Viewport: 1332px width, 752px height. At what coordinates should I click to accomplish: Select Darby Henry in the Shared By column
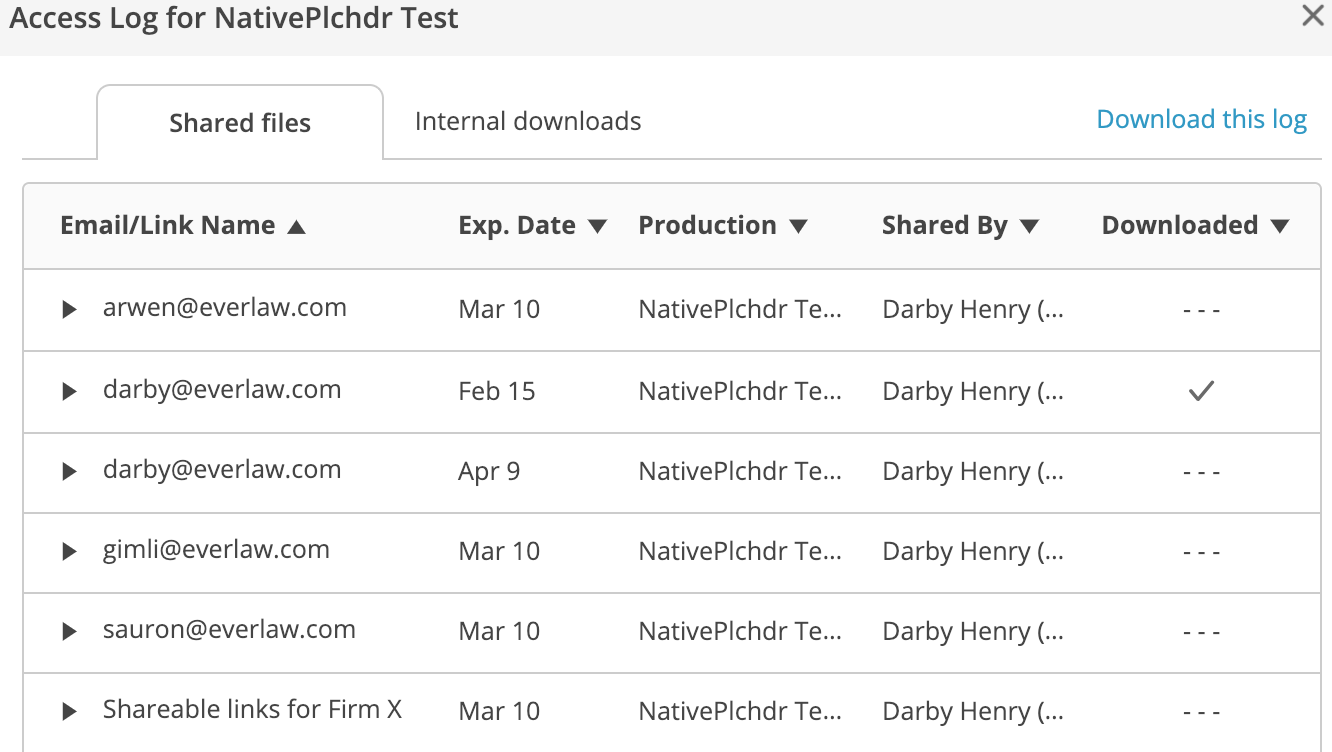click(x=971, y=309)
